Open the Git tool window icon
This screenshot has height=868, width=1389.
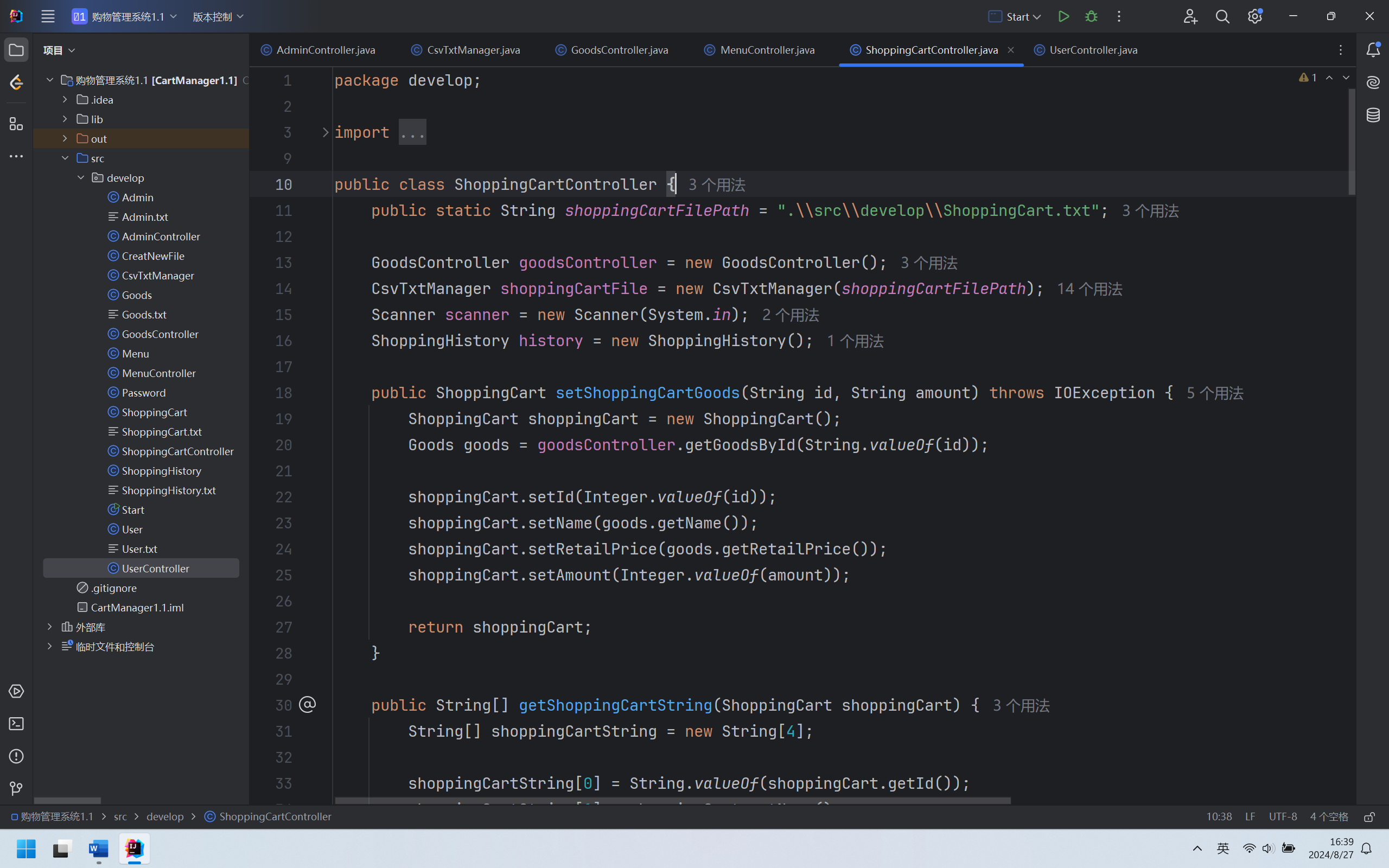tap(16, 789)
